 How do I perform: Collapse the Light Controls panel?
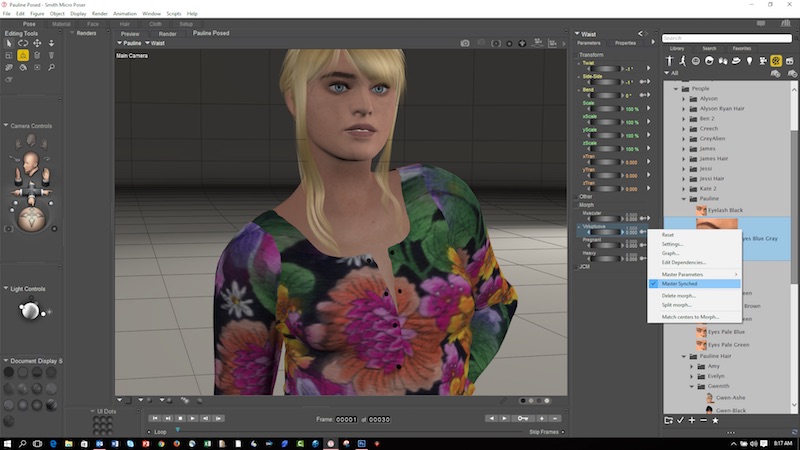pos(6,288)
